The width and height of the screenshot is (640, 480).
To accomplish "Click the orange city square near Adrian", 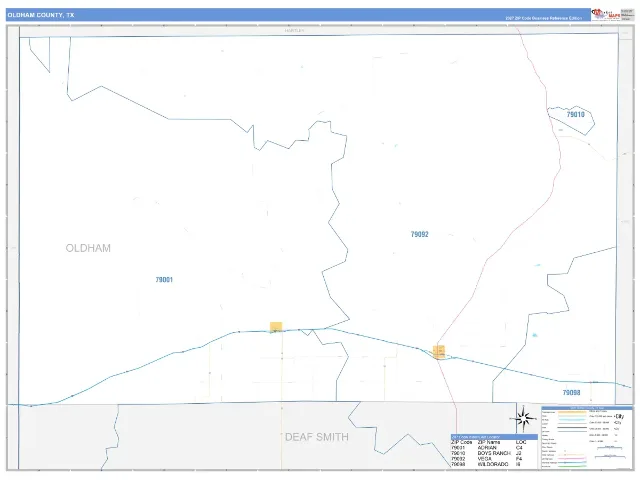I will pos(276,327).
